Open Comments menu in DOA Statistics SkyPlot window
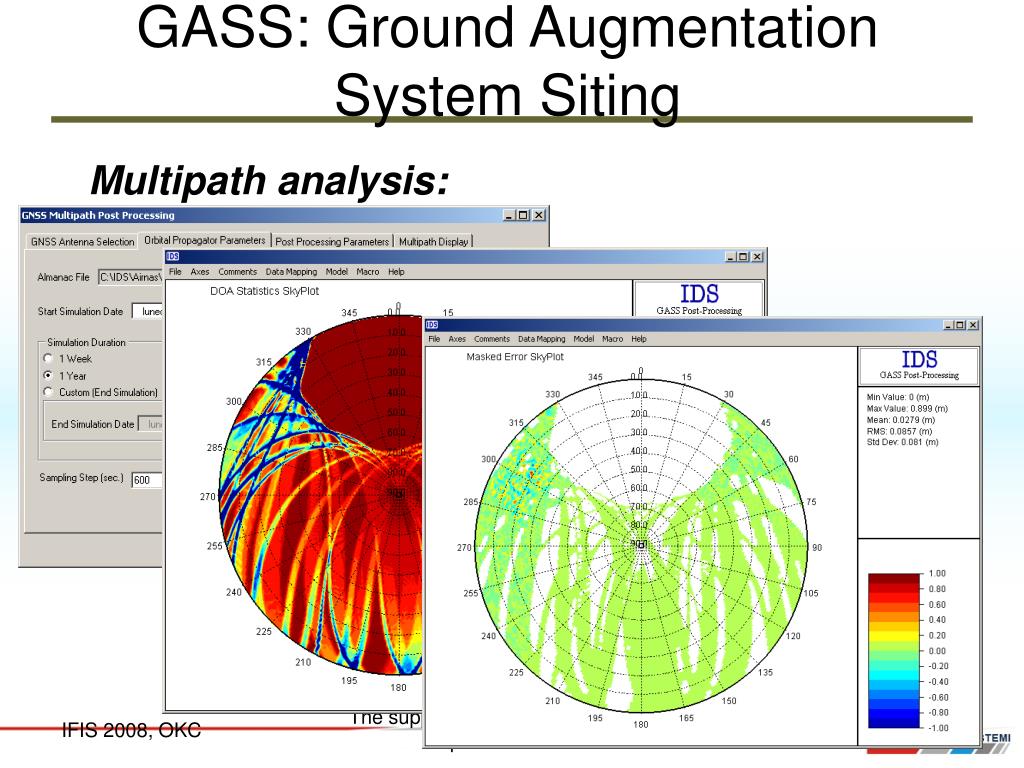 [238, 272]
